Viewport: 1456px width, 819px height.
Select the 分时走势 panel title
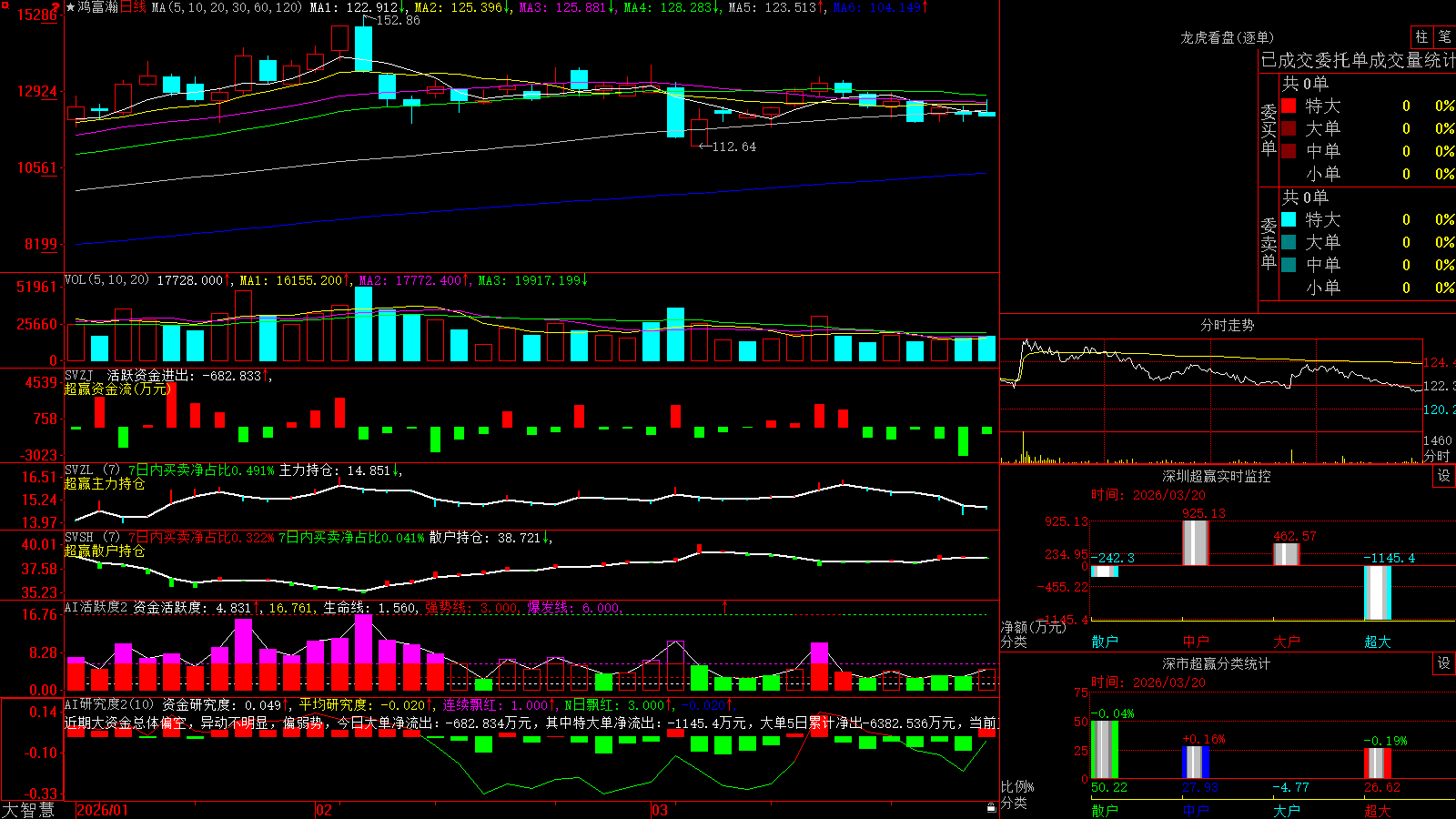(1227, 325)
